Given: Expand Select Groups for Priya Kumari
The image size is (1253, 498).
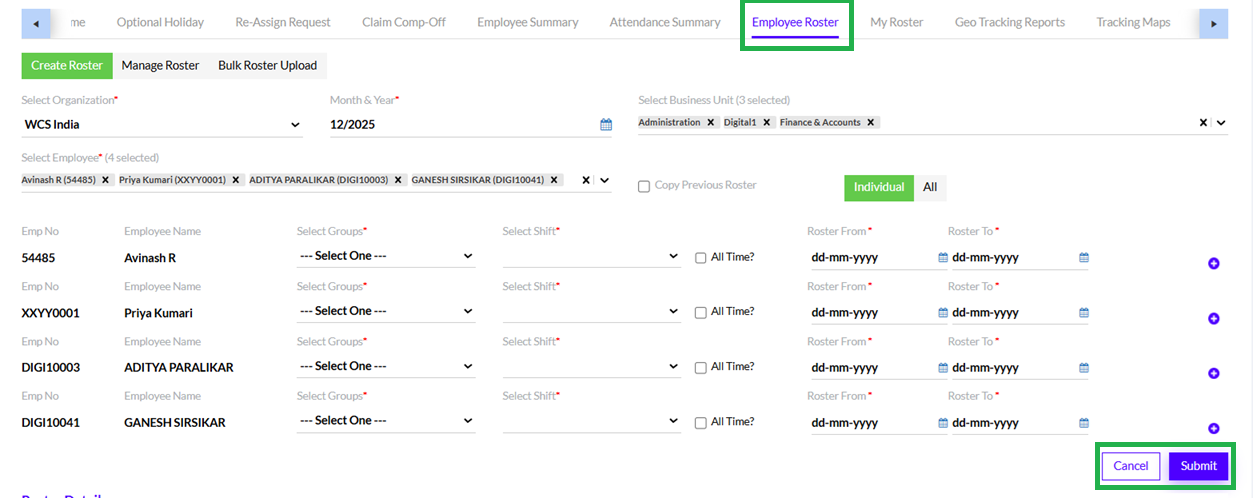Looking at the screenshot, I should coord(385,311).
